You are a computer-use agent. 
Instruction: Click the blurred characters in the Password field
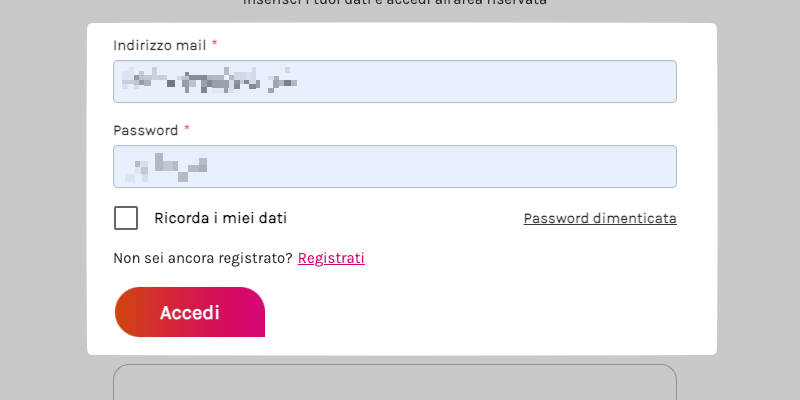(x=166, y=167)
